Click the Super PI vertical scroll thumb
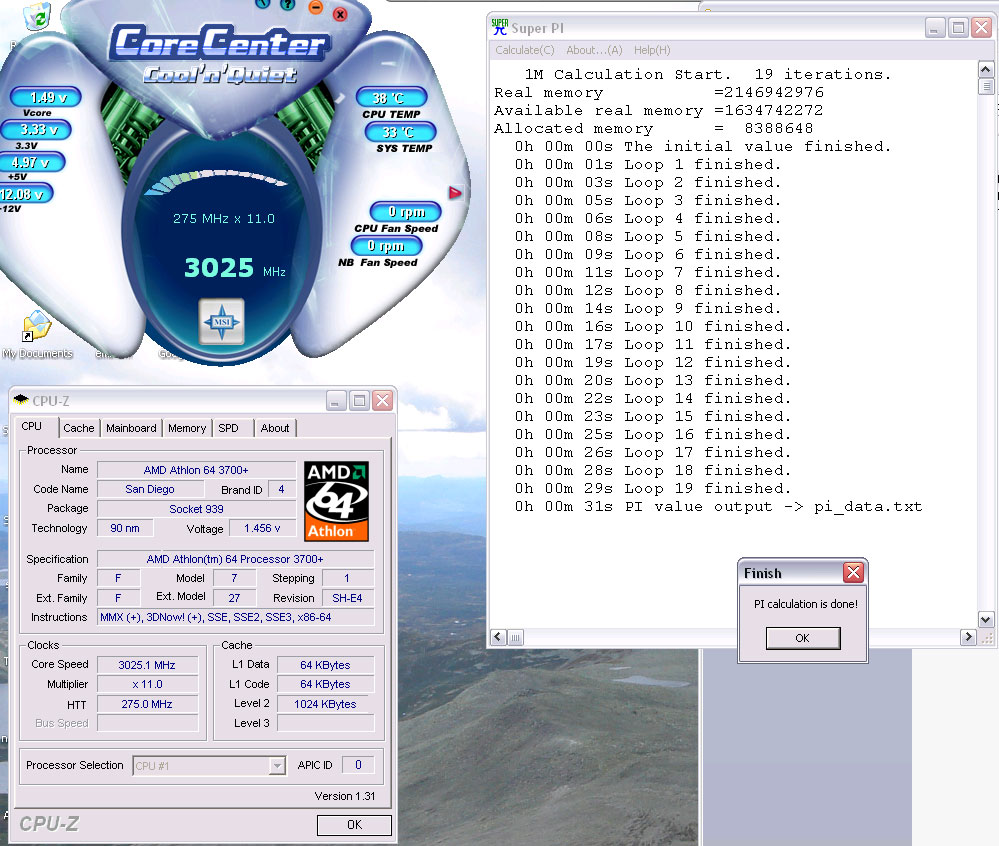This screenshot has height=846, width=999. pyautogui.click(x=985, y=86)
